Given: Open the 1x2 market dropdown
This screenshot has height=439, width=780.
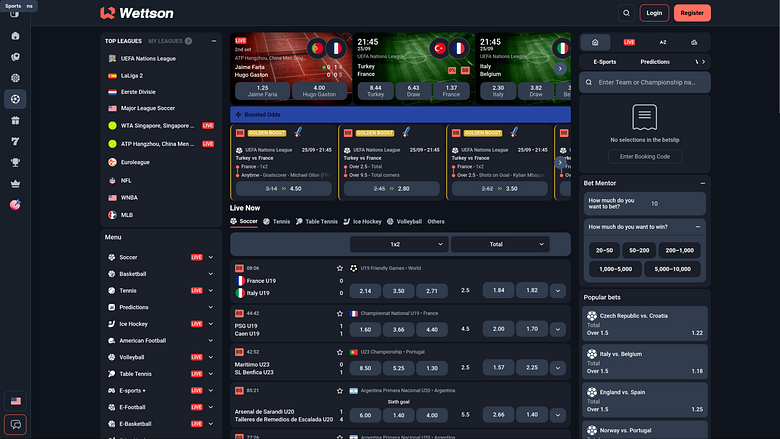Looking at the screenshot, I should pos(399,244).
